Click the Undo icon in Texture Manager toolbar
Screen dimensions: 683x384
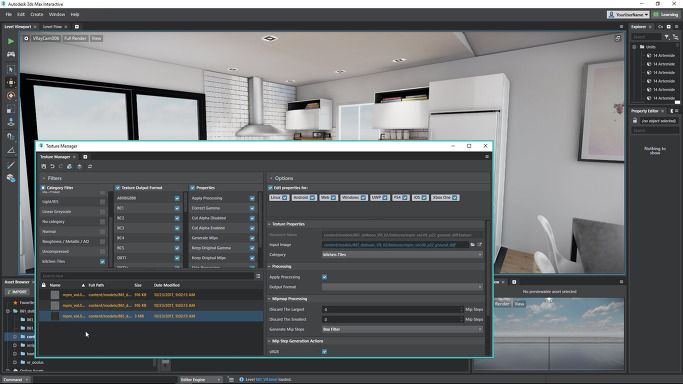[52, 166]
